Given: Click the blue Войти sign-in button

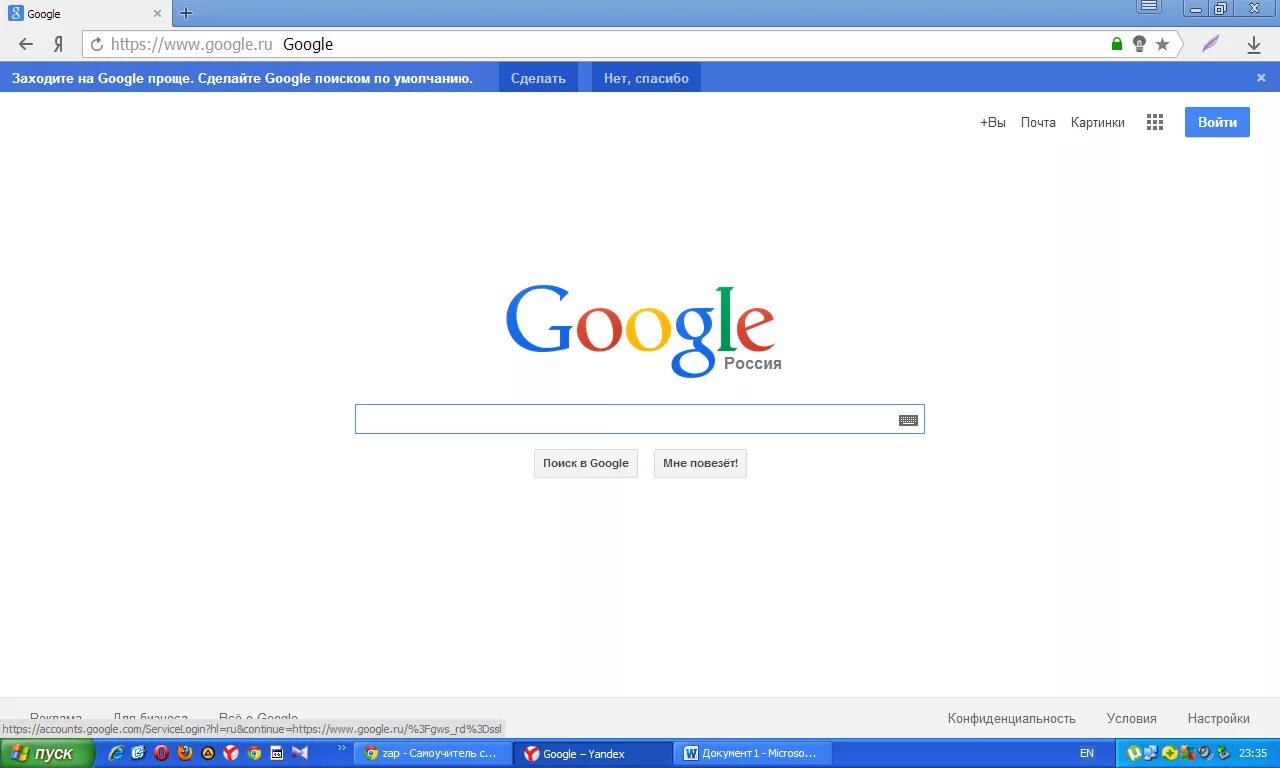Looking at the screenshot, I should pyautogui.click(x=1217, y=122).
